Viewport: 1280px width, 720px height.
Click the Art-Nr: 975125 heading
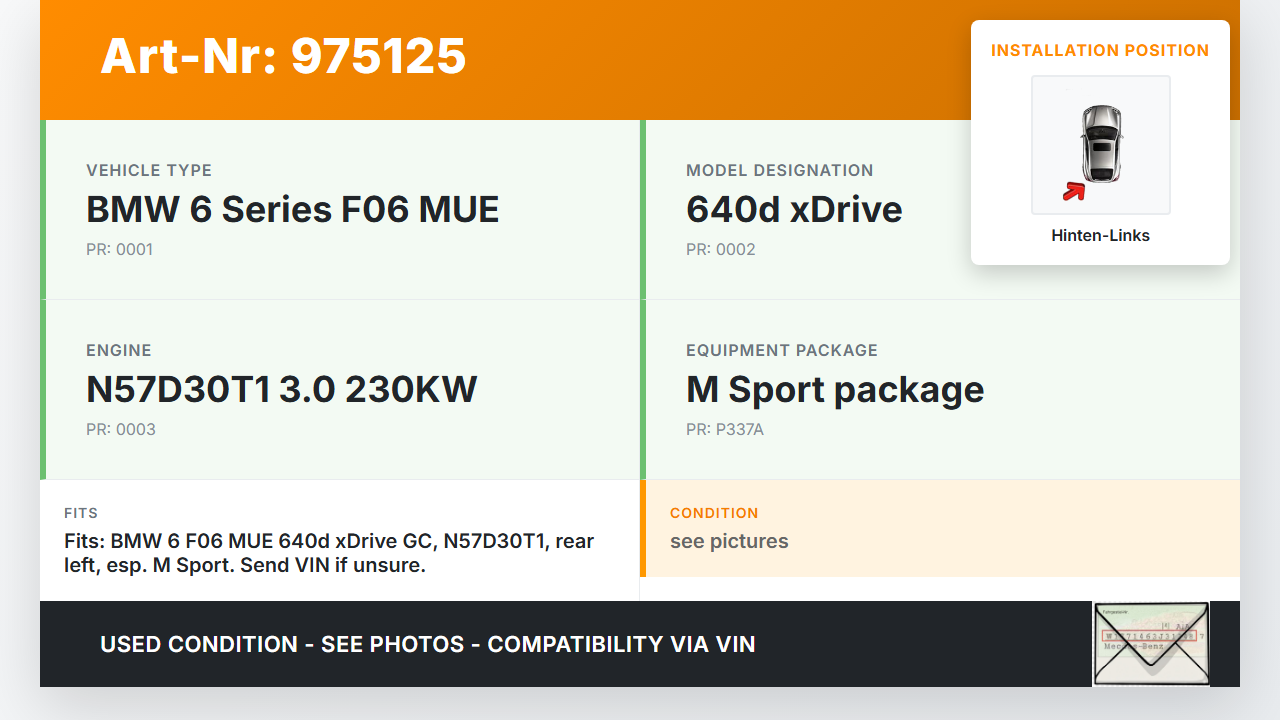pyautogui.click(x=283, y=56)
